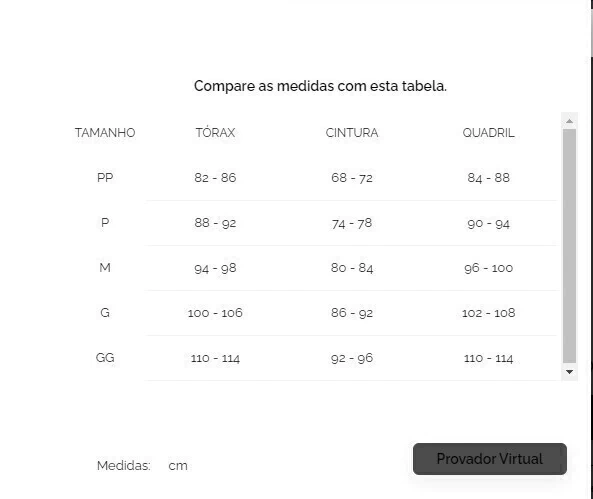Click the 74 - 78 cintura cell
This screenshot has height=499, width=593.
[x=352, y=223]
